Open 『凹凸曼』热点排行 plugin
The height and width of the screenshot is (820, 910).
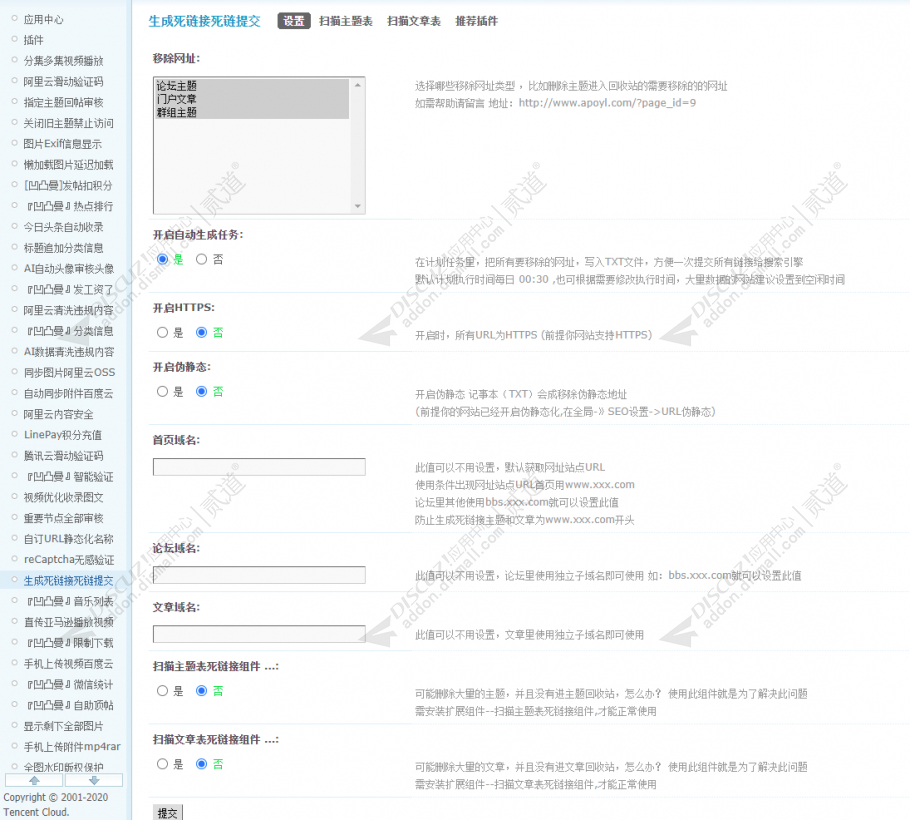pos(68,206)
